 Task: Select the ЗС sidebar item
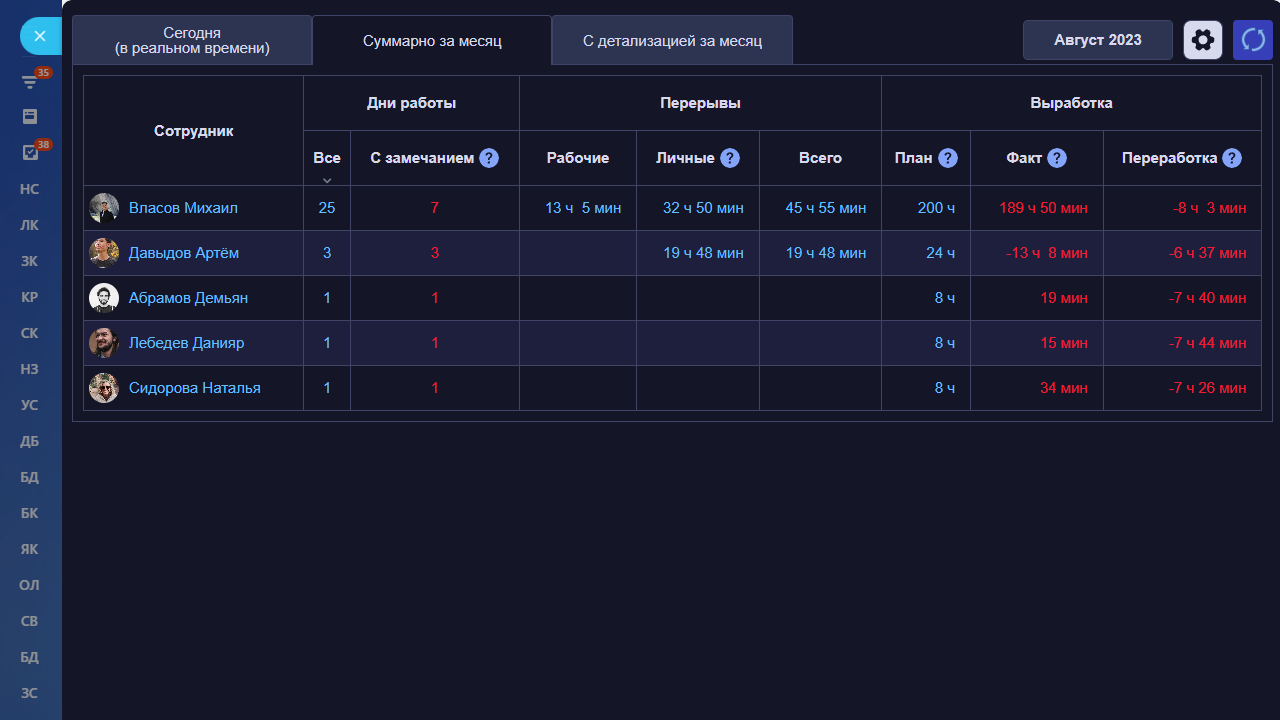coord(30,693)
